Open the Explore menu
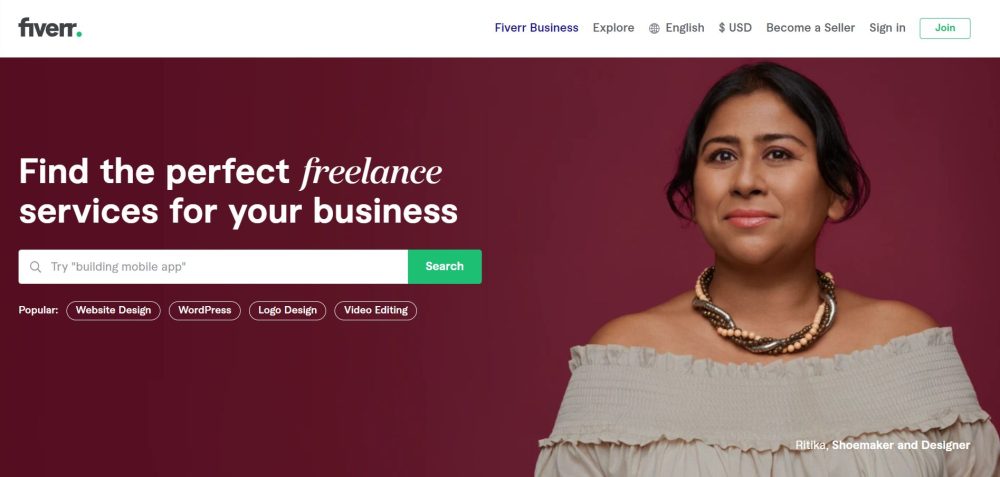 click(614, 28)
